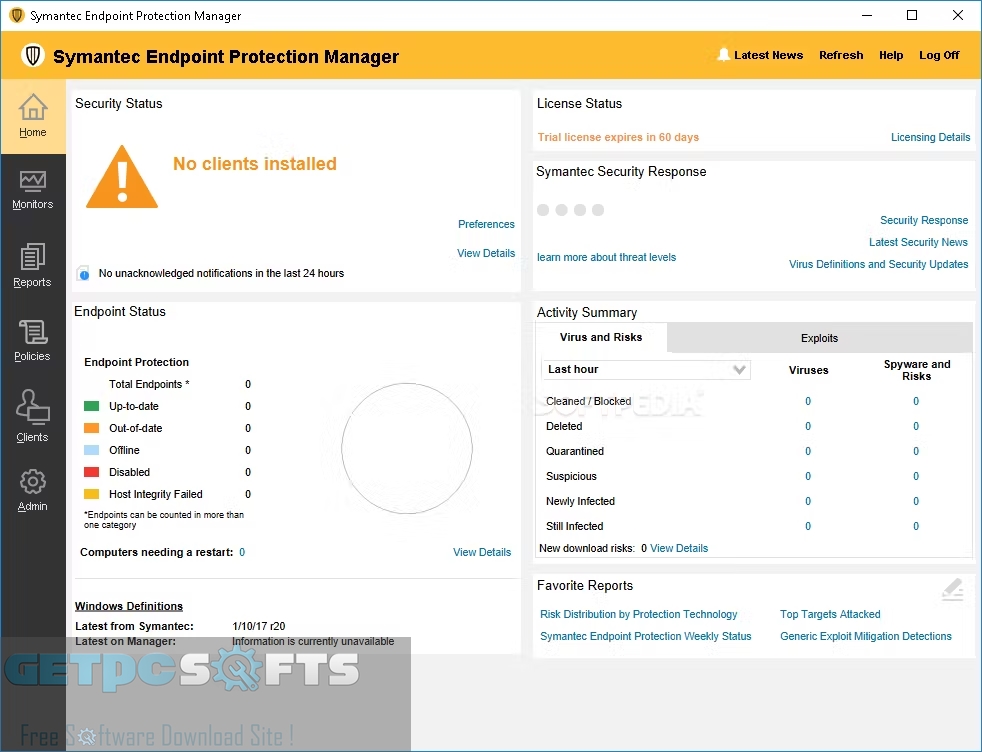The image size is (982, 752).
Task: Click View Details under Endpoint Status
Action: 482,552
